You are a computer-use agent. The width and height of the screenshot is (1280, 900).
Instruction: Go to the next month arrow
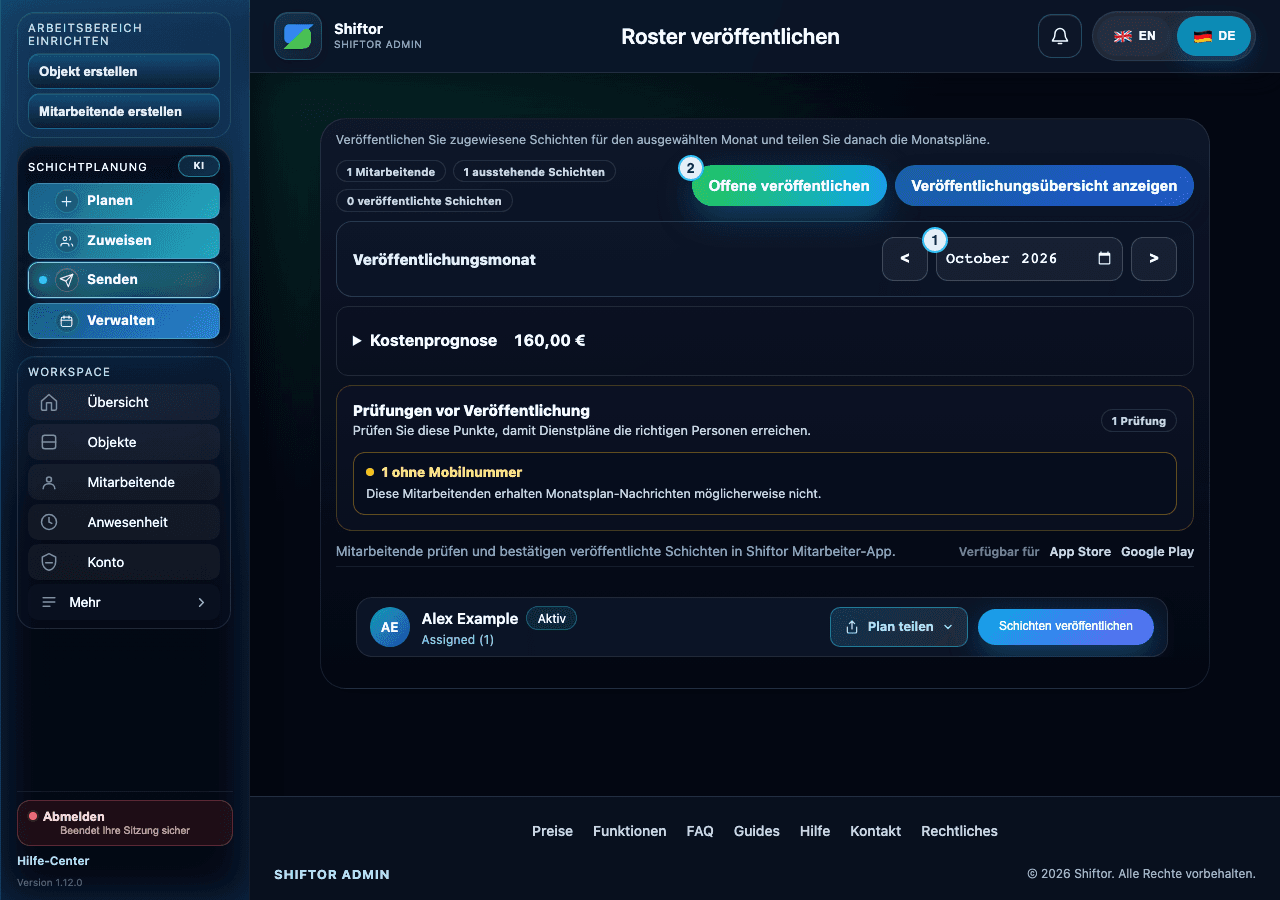click(1154, 259)
